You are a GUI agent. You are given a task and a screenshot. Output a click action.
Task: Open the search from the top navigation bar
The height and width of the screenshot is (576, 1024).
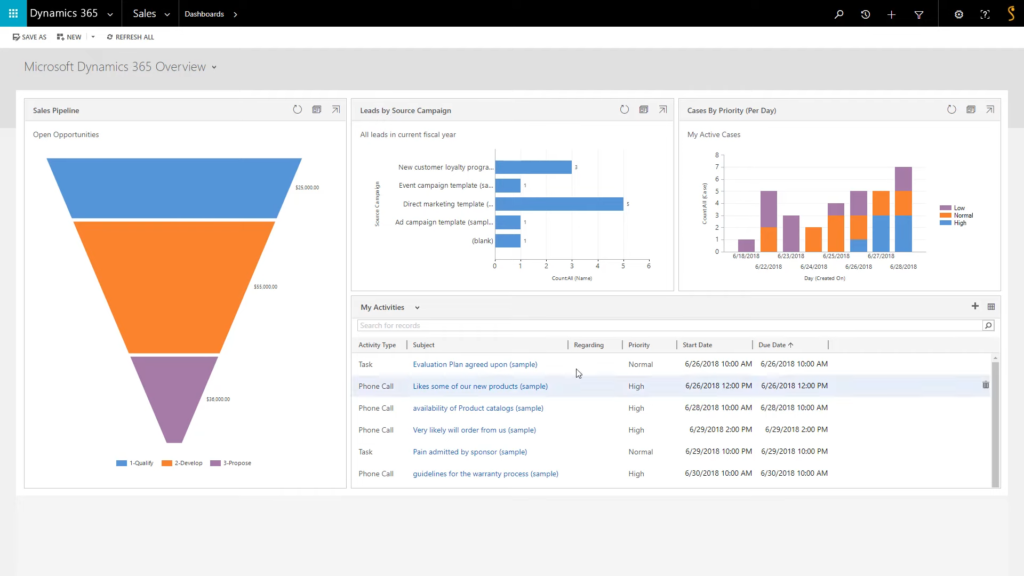coord(838,14)
